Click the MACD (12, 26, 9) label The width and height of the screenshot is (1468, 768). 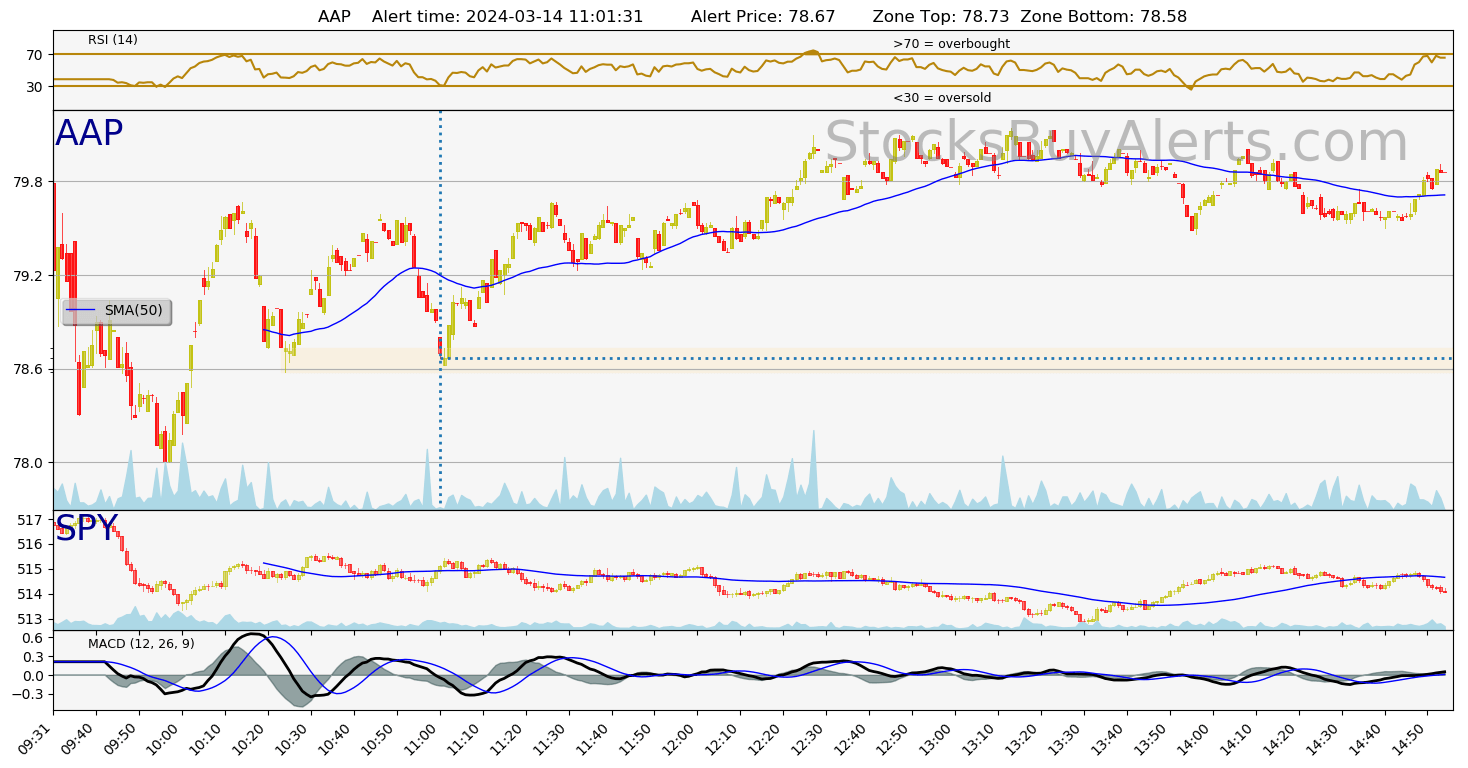141,643
